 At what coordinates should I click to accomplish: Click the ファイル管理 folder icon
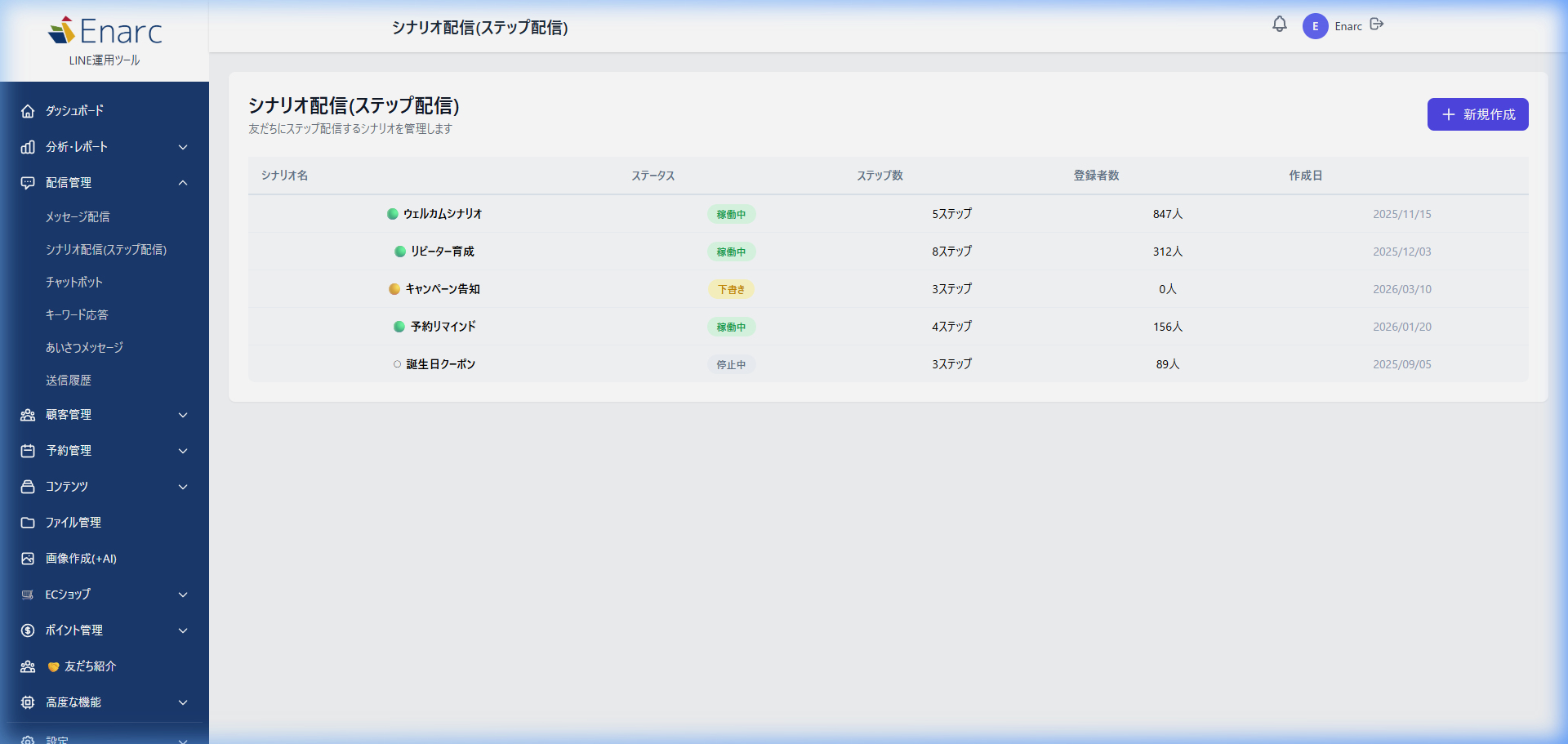[x=28, y=523]
